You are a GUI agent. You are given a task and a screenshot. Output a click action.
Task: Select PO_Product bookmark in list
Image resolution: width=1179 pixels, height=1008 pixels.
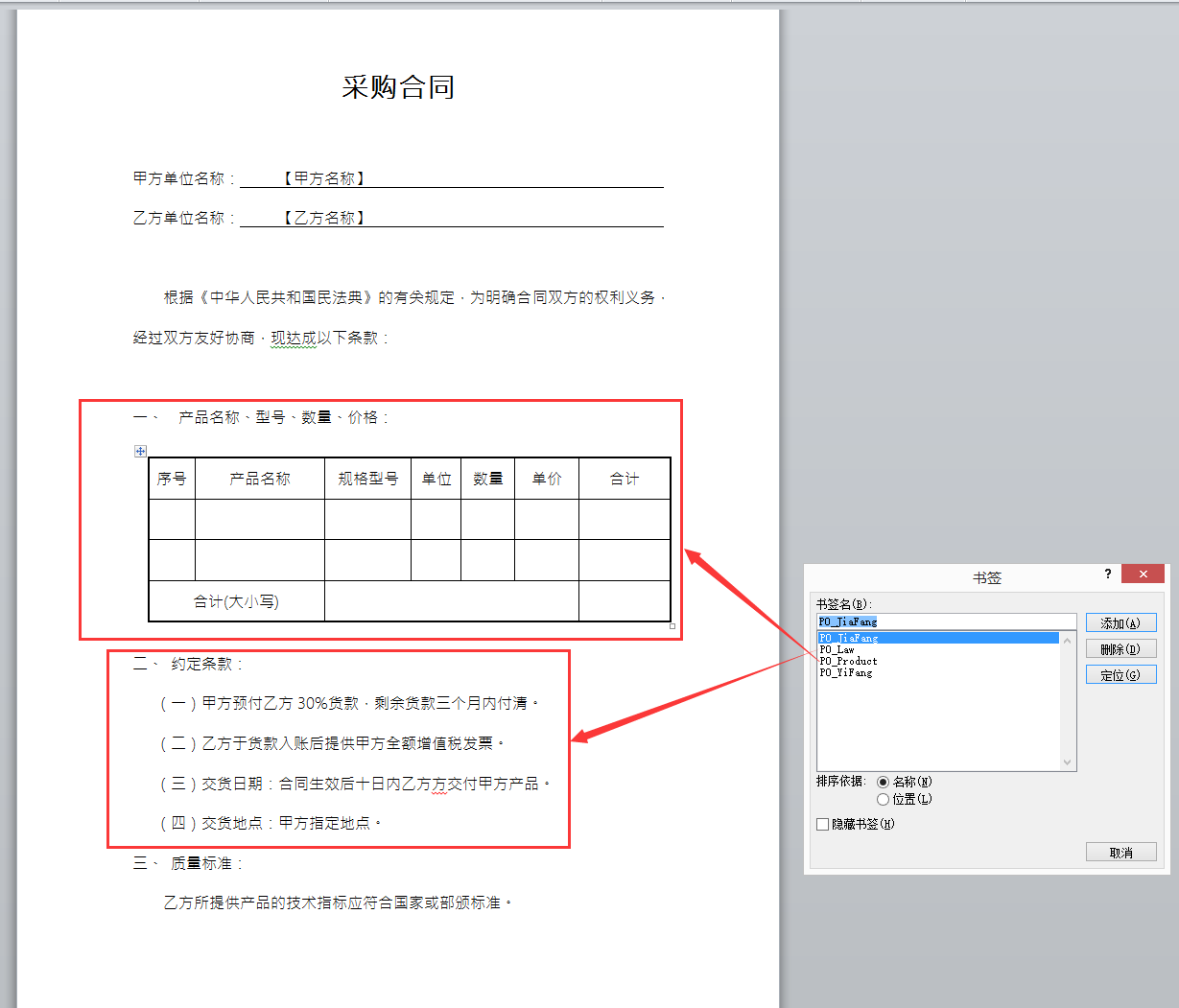click(848, 661)
